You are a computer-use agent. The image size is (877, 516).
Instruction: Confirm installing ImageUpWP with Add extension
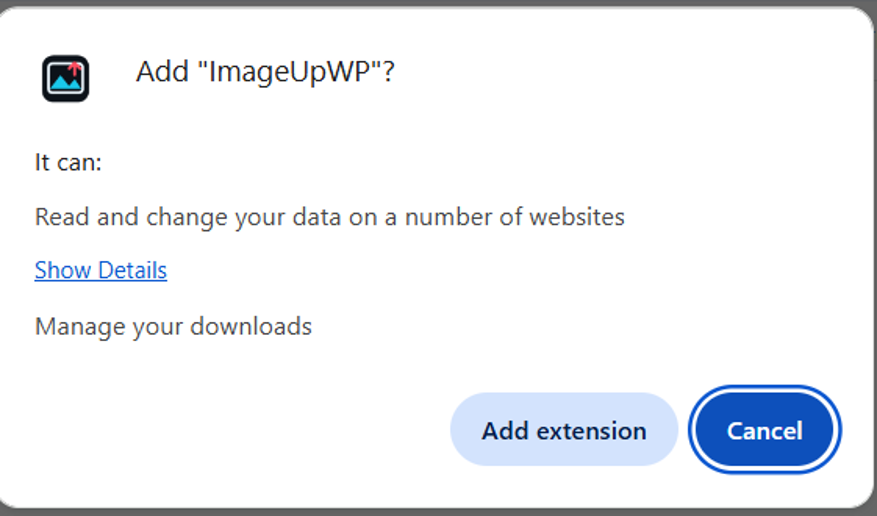[564, 430]
